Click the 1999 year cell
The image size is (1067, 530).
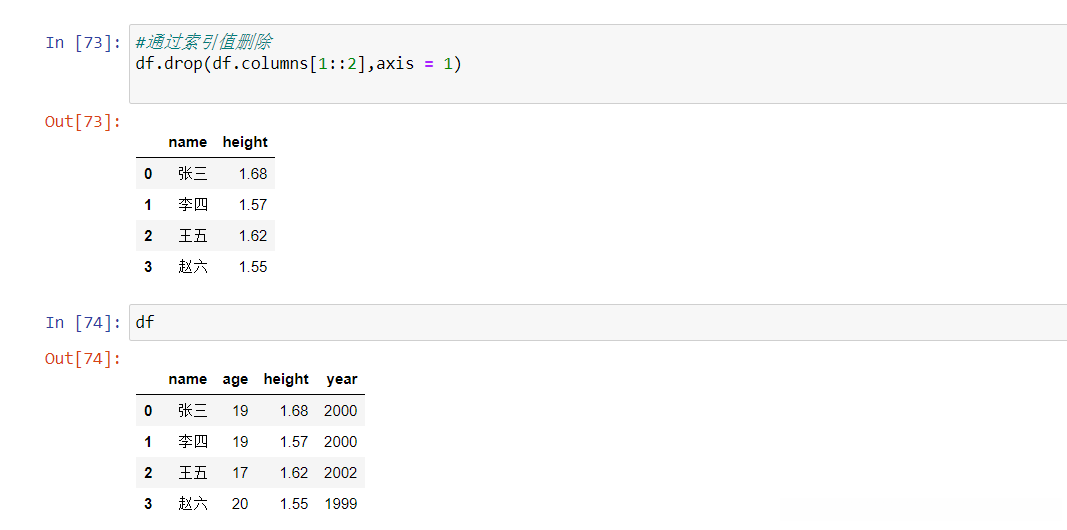340,504
